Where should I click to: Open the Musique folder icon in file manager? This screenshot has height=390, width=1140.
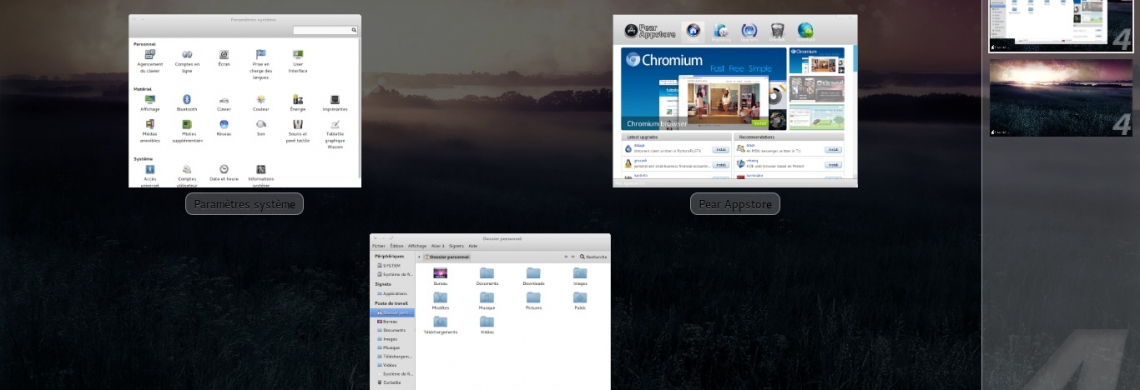(486, 298)
